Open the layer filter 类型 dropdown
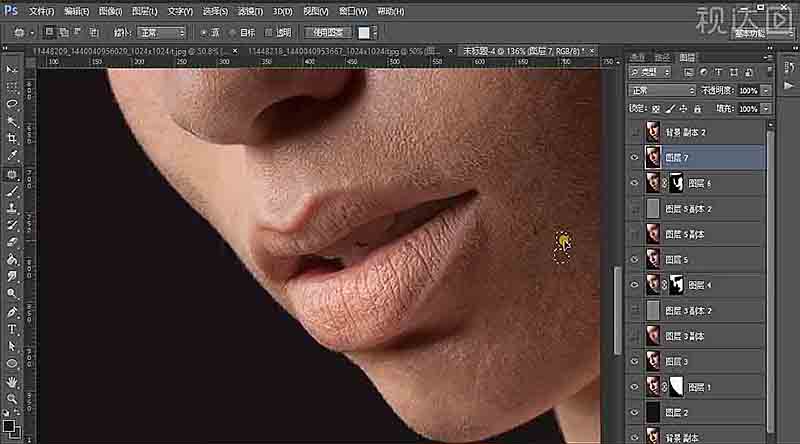 pos(650,72)
